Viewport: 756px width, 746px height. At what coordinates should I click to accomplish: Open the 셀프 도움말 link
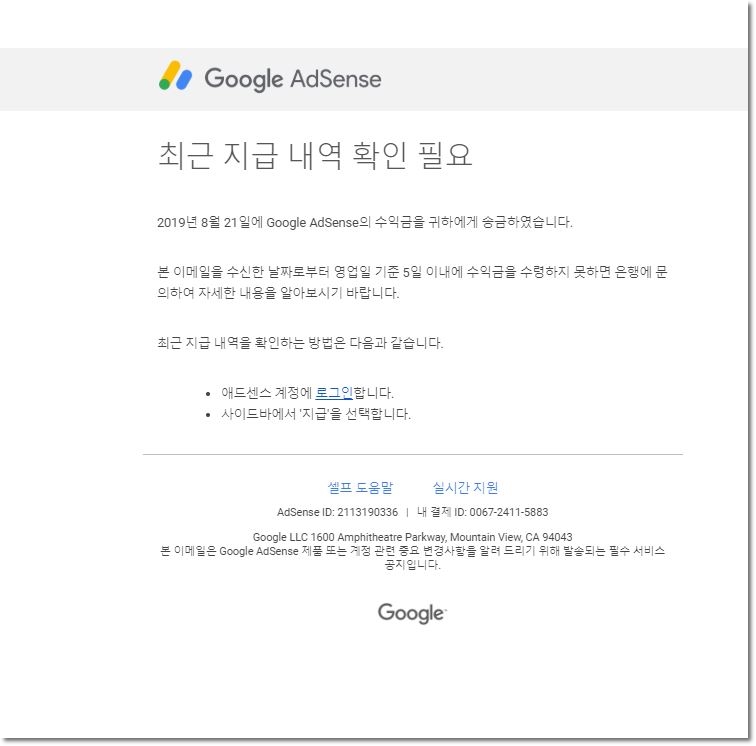click(x=360, y=488)
